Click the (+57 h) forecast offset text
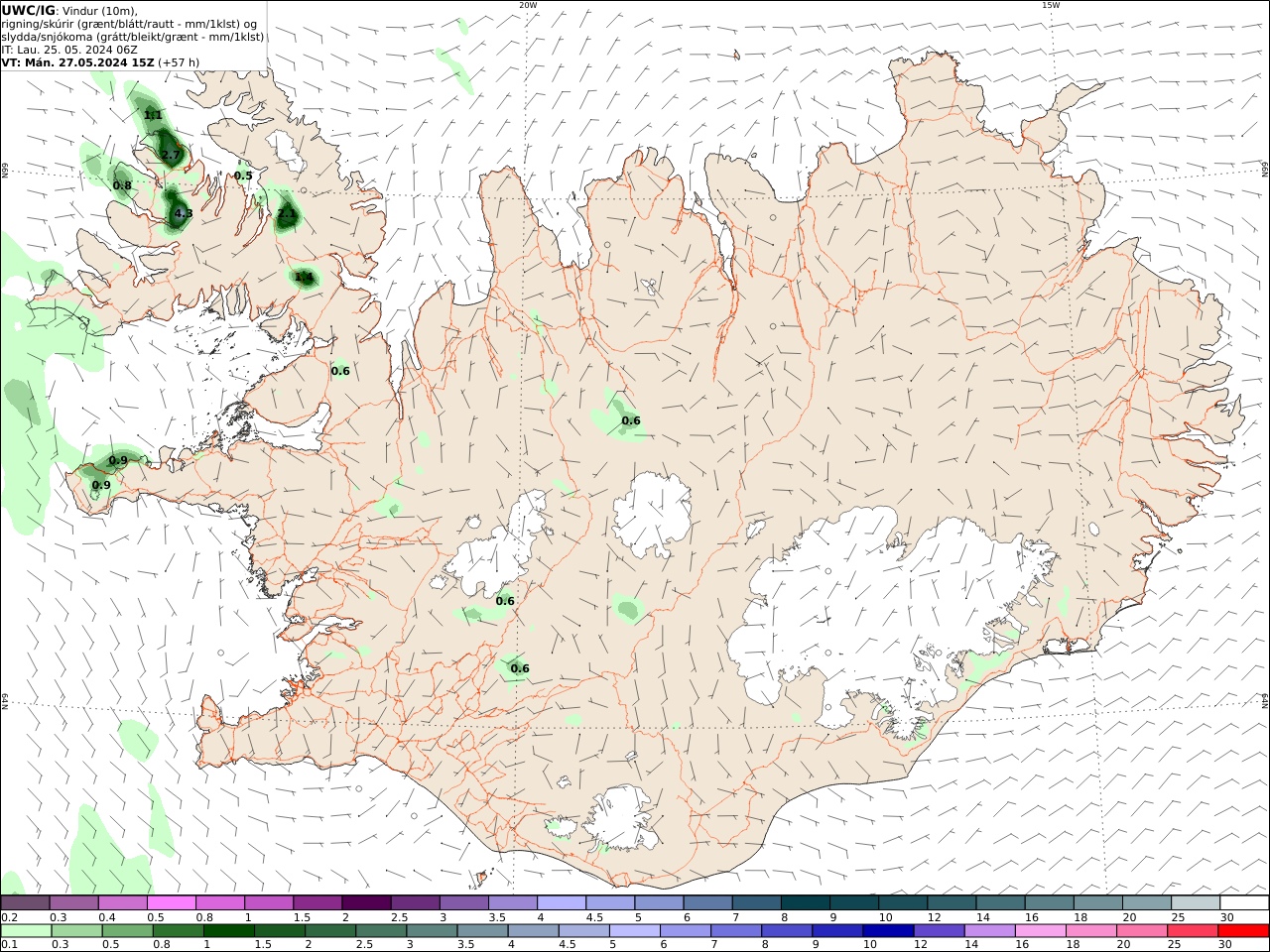Screen dimensions: 1270x952 click(x=179, y=61)
